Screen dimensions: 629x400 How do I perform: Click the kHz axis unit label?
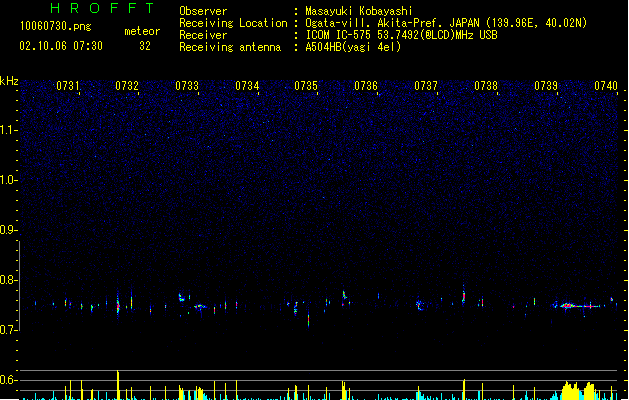click(x=9, y=81)
